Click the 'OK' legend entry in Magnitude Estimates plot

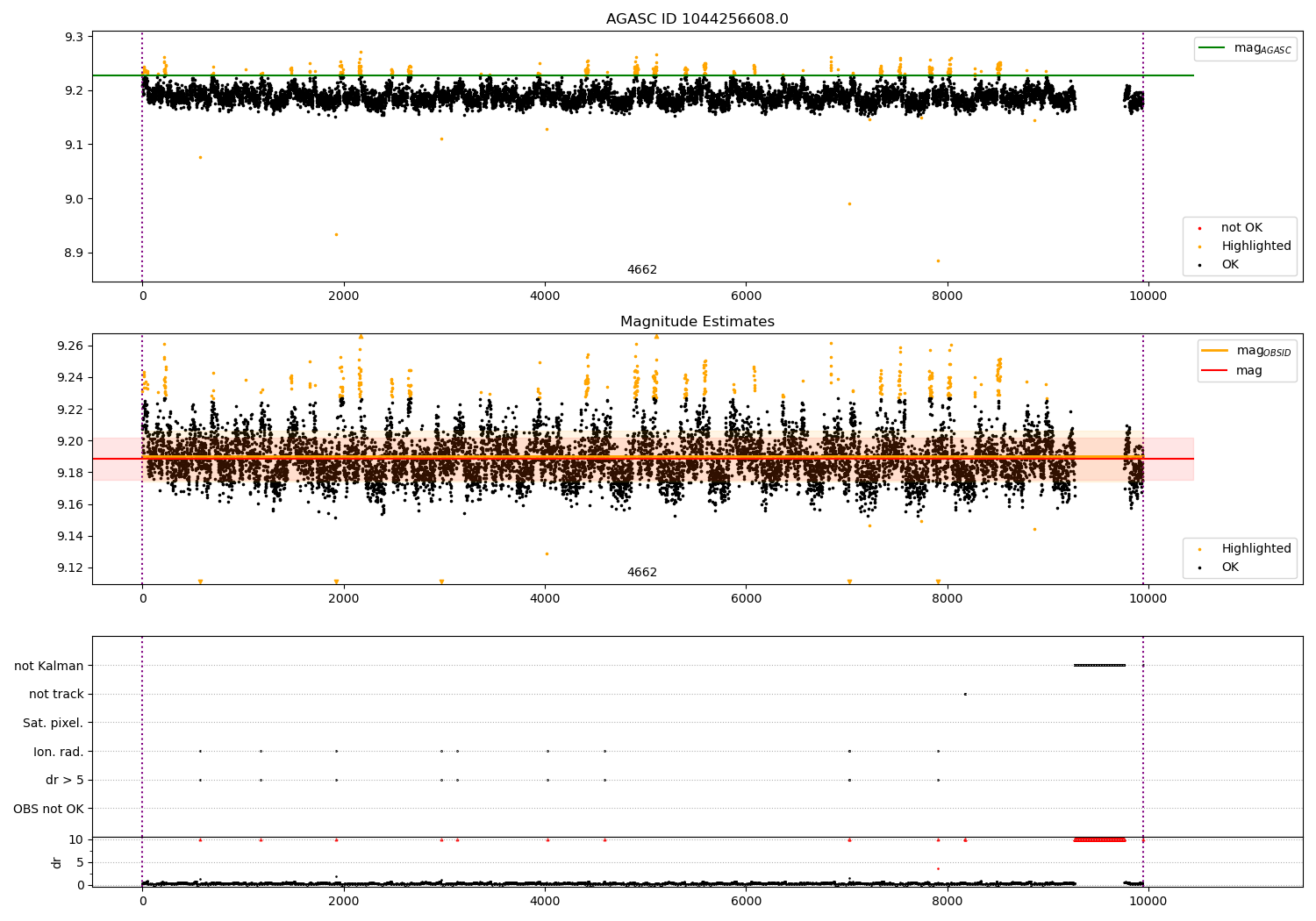(1230, 568)
